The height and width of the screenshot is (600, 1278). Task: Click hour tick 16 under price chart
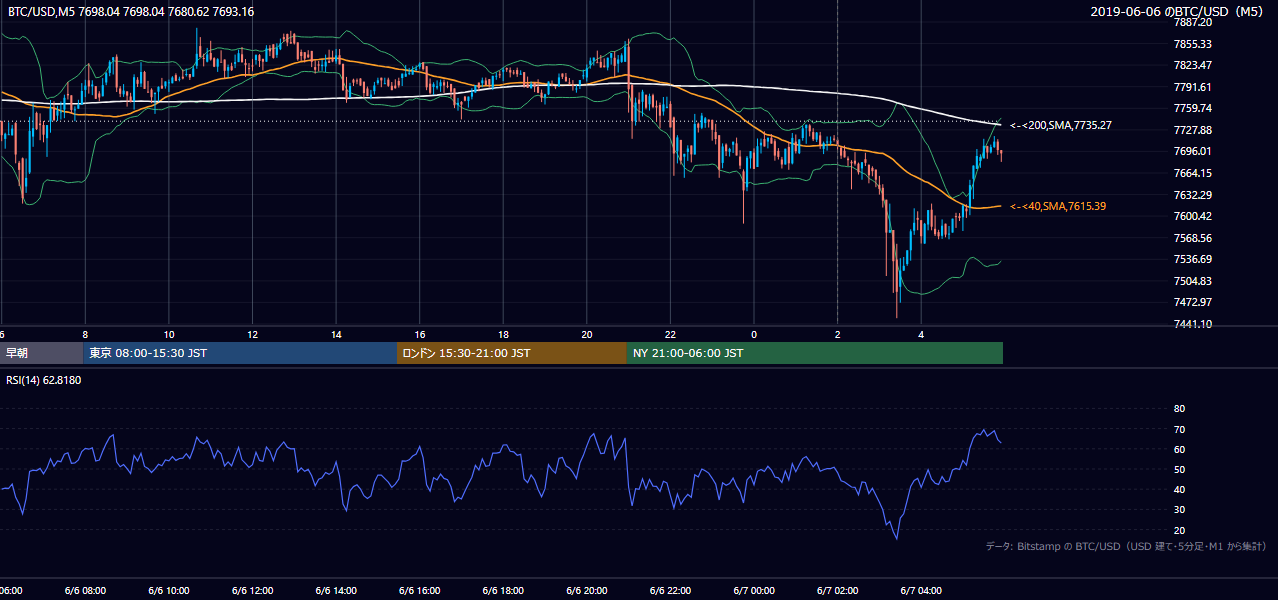coord(420,334)
